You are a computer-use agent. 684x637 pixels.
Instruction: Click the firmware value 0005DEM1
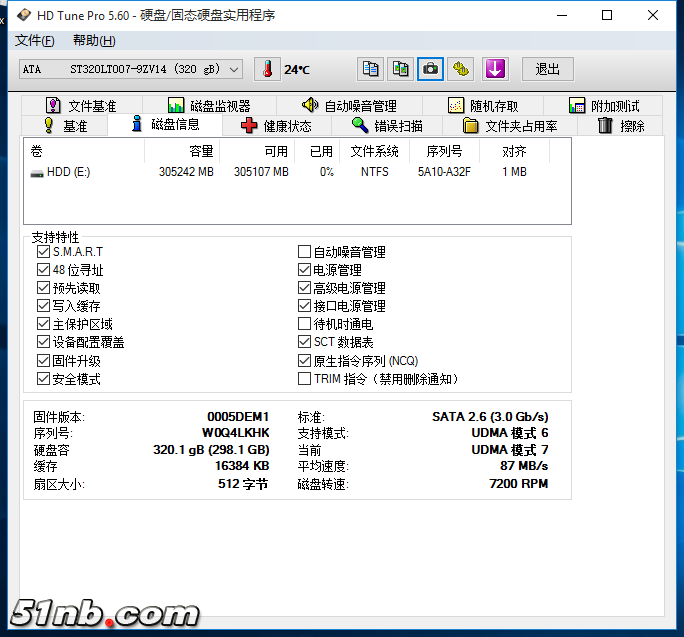tap(238, 417)
